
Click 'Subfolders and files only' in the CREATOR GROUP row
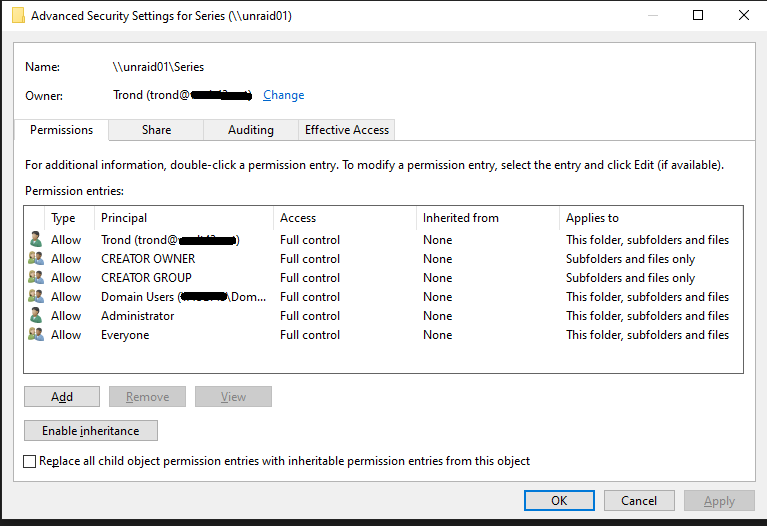[630, 278]
